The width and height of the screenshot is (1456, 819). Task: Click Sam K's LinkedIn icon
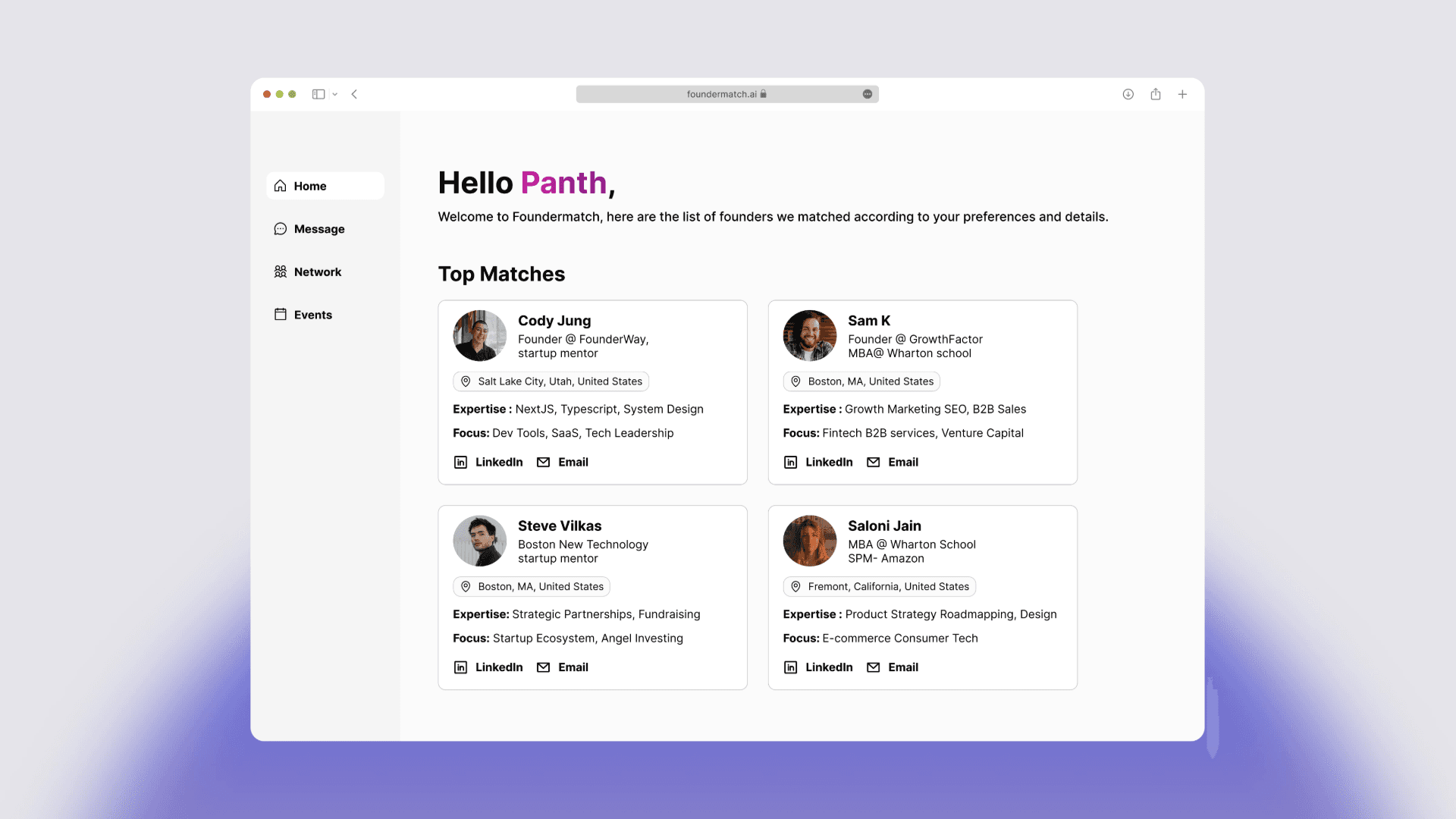tap(790, 462)
